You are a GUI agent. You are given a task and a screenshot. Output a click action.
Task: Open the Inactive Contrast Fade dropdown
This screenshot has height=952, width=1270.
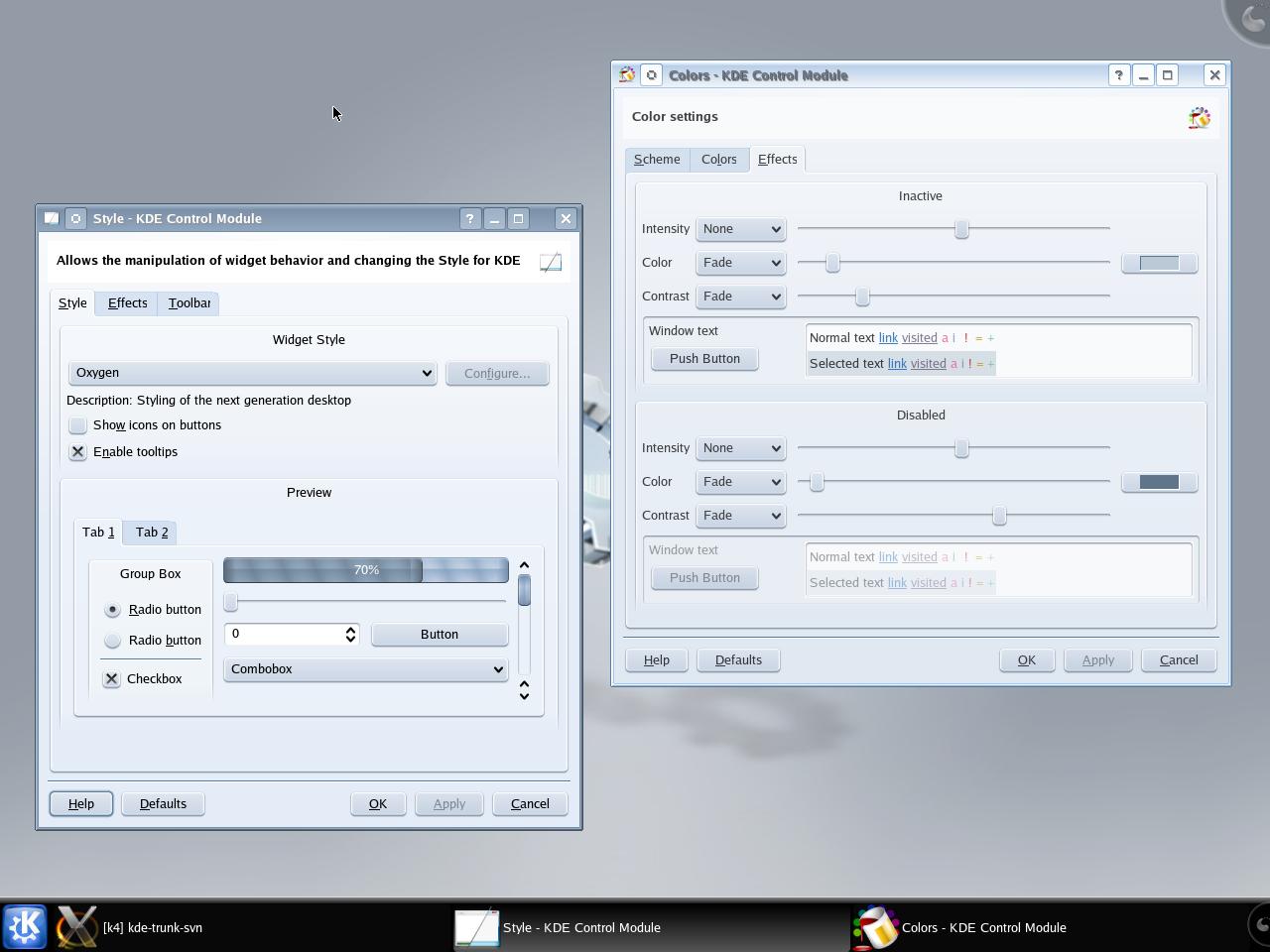[x=740, y=297]
